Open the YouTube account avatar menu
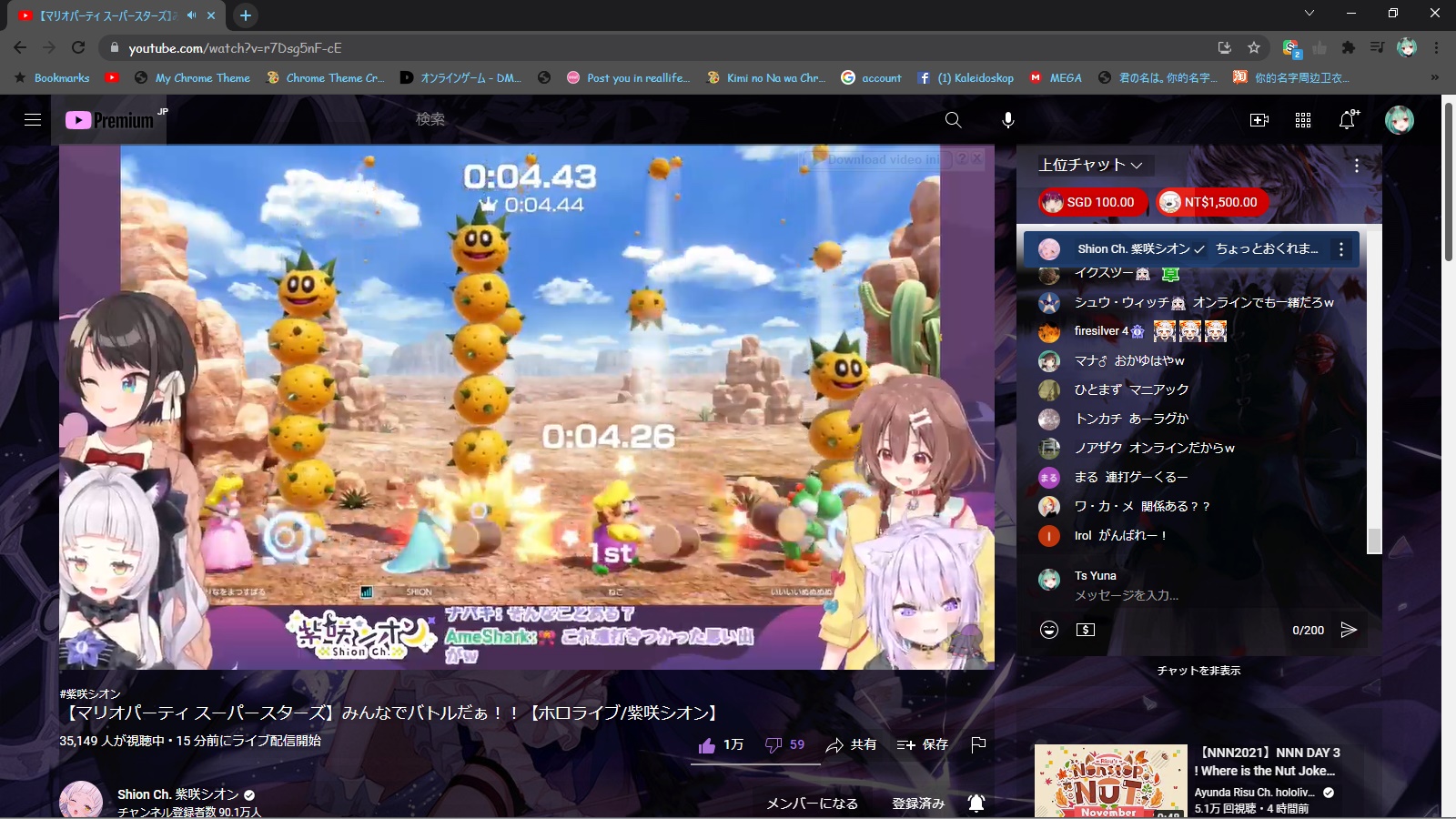 pos(1400,119)
